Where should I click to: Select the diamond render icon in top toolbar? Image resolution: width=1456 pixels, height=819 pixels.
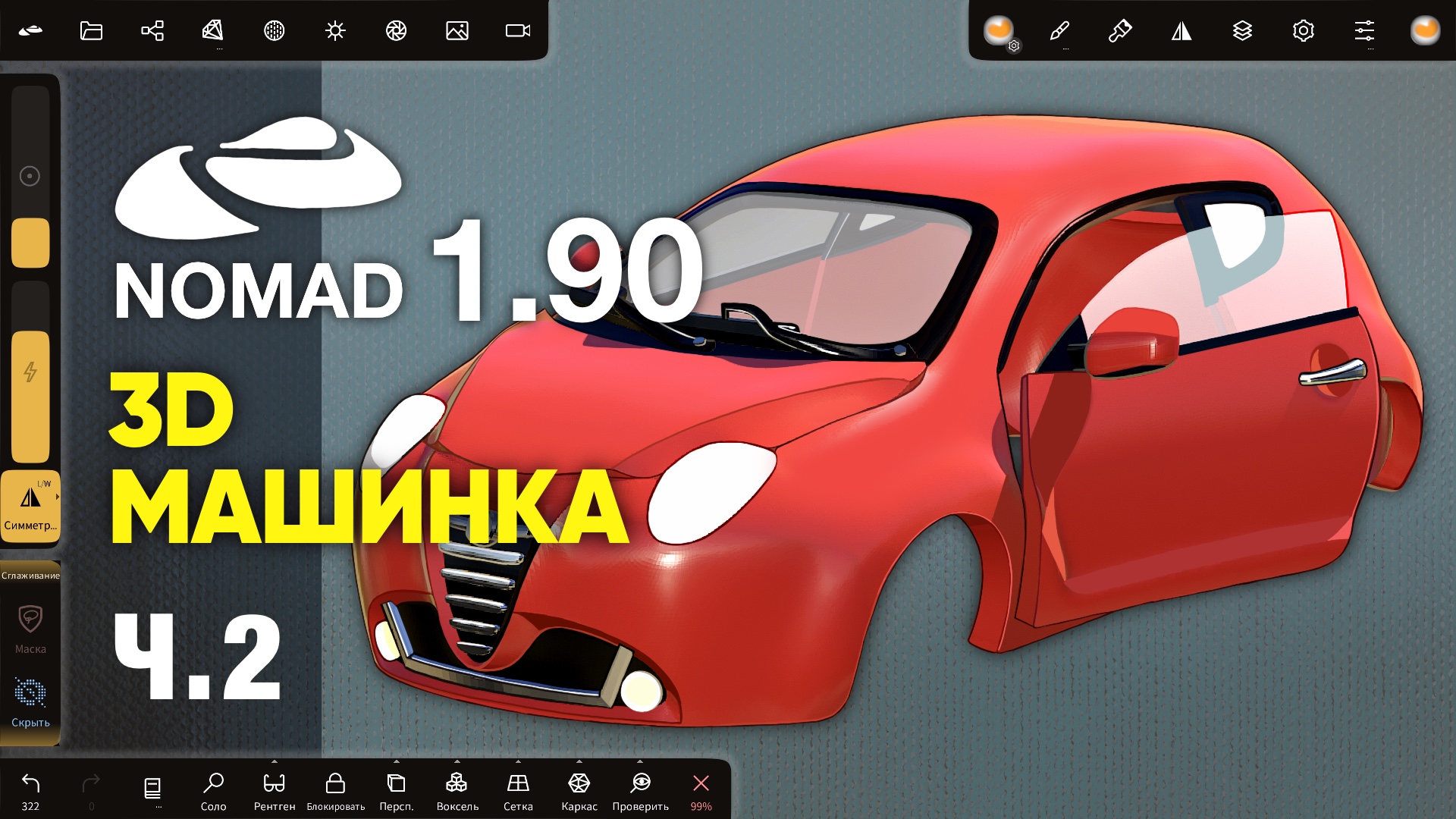(213, 30)
